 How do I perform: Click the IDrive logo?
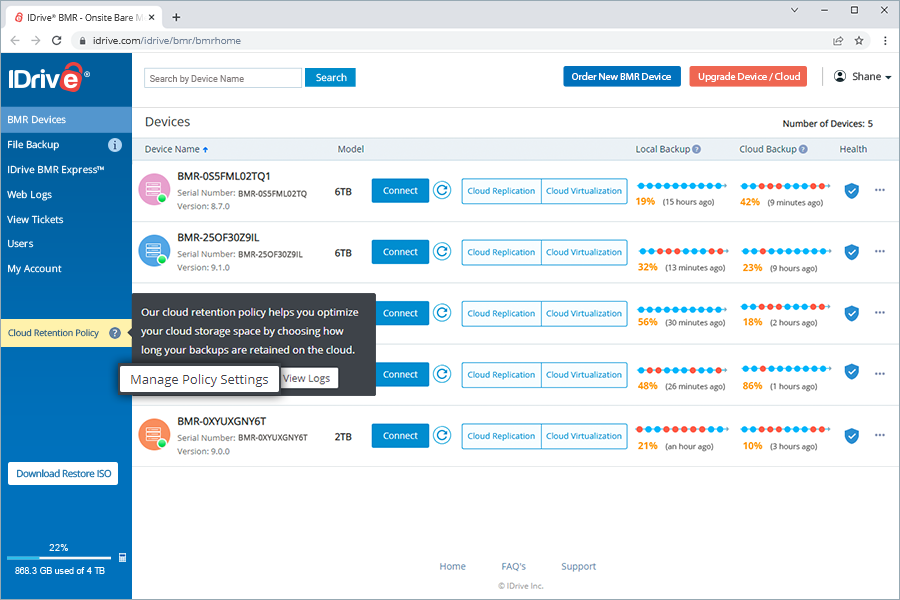pyautogui.click(x=46, y=78)
